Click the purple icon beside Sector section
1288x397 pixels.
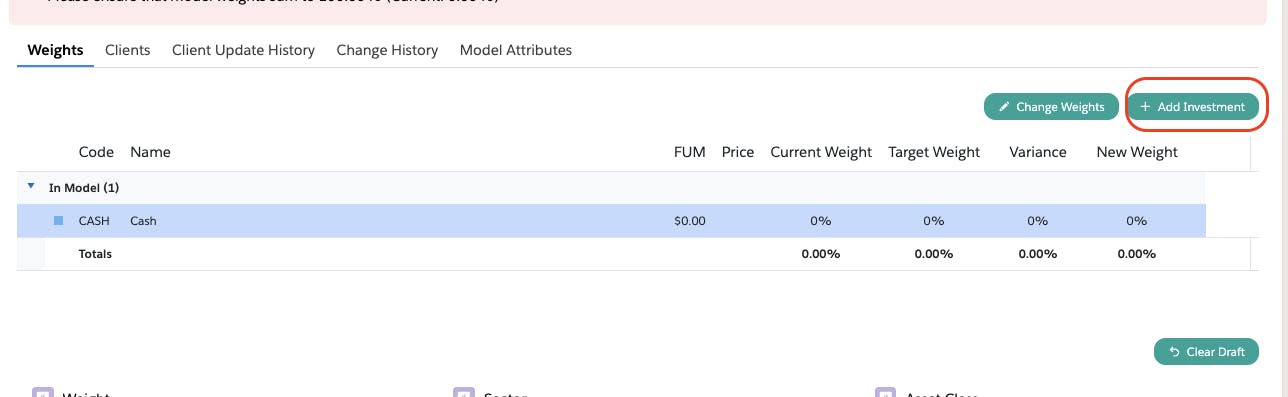(462, 393)
